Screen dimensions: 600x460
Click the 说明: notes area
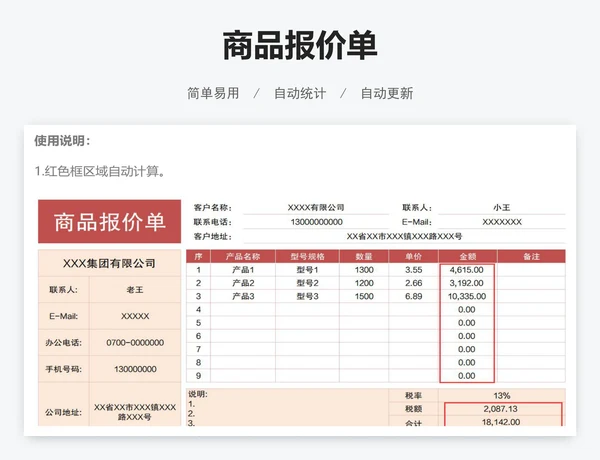(x=287, y=408)
